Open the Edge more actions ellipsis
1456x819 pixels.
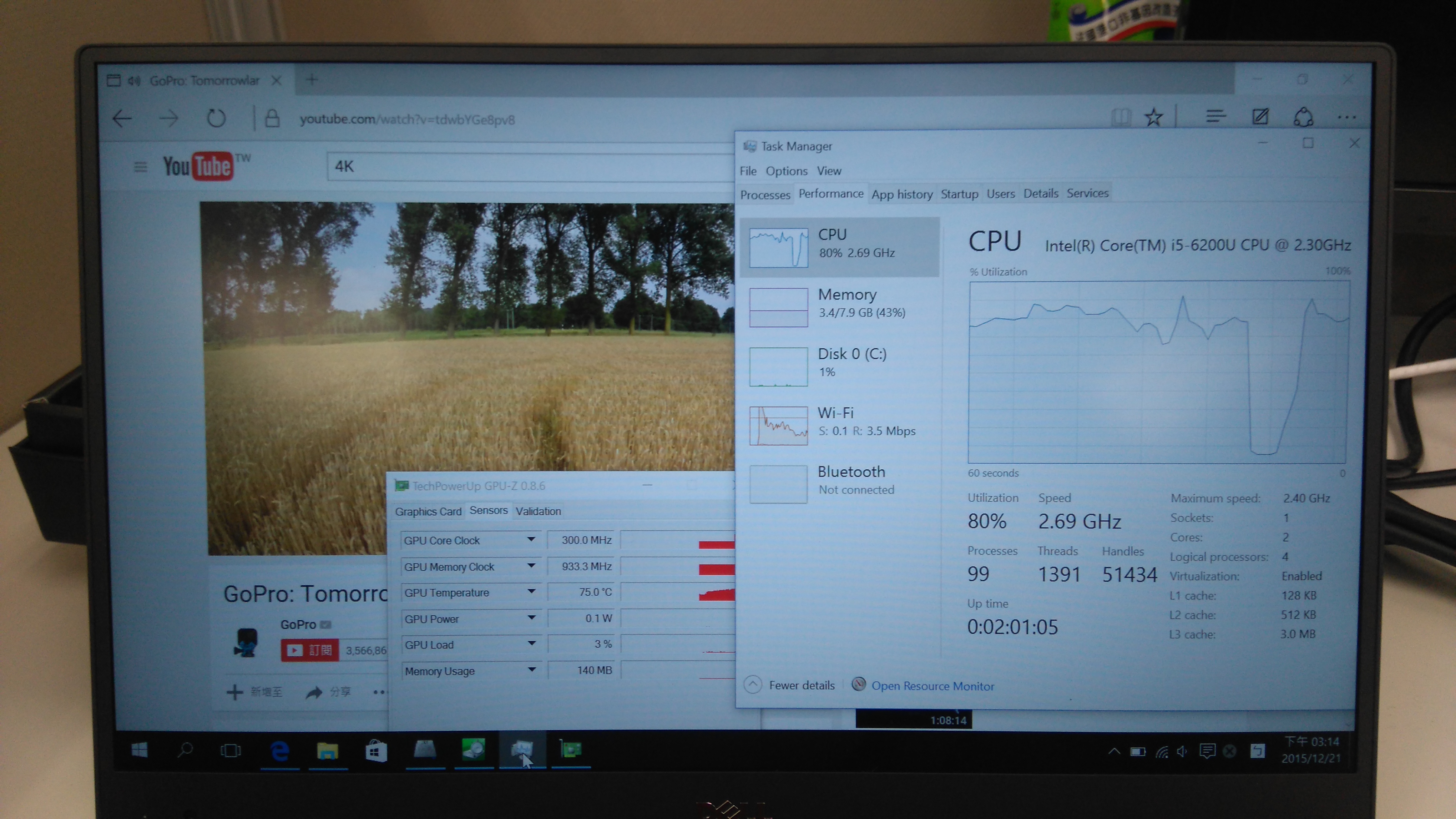[x=1347, y=118]
